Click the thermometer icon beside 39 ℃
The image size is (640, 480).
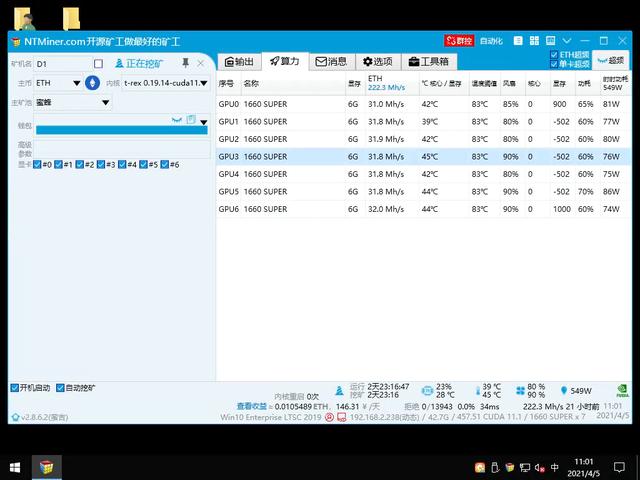(478, 391)
